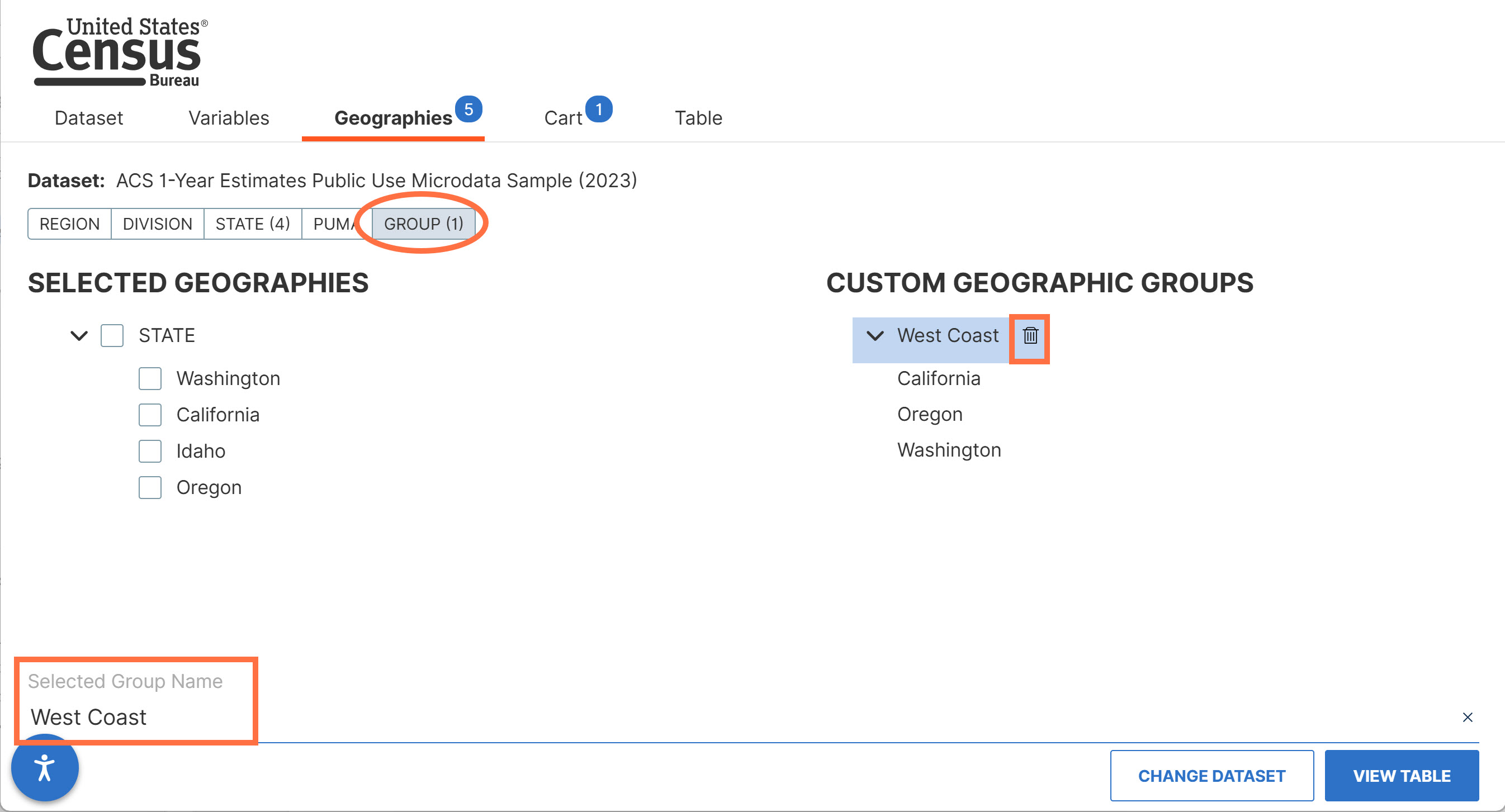This screenshot has width=1505, height=812.
Task: Open the accessibility options button
Action: click(45, 768)
